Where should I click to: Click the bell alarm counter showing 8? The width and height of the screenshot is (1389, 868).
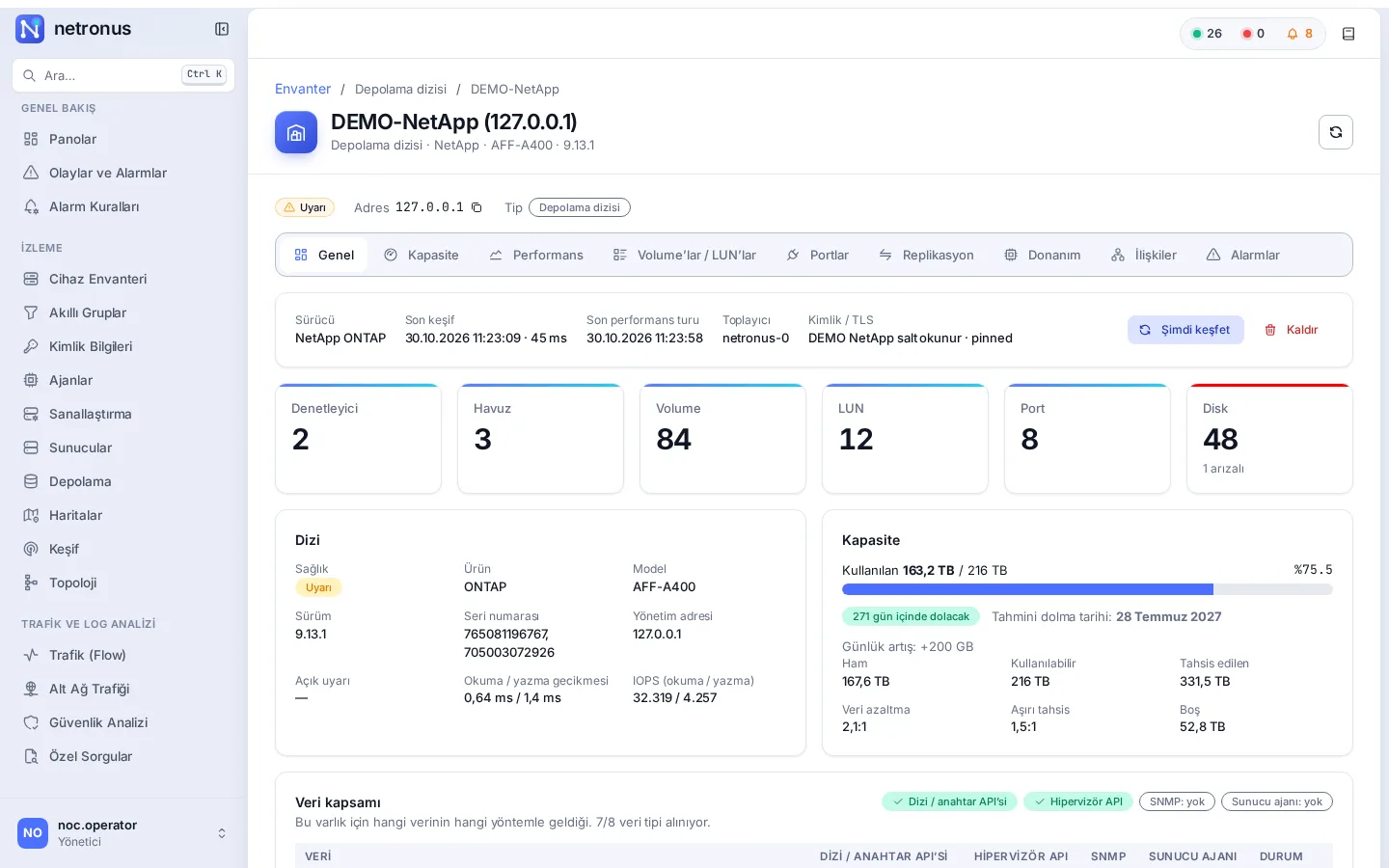pyautogui.click(x=1300, y=34)
